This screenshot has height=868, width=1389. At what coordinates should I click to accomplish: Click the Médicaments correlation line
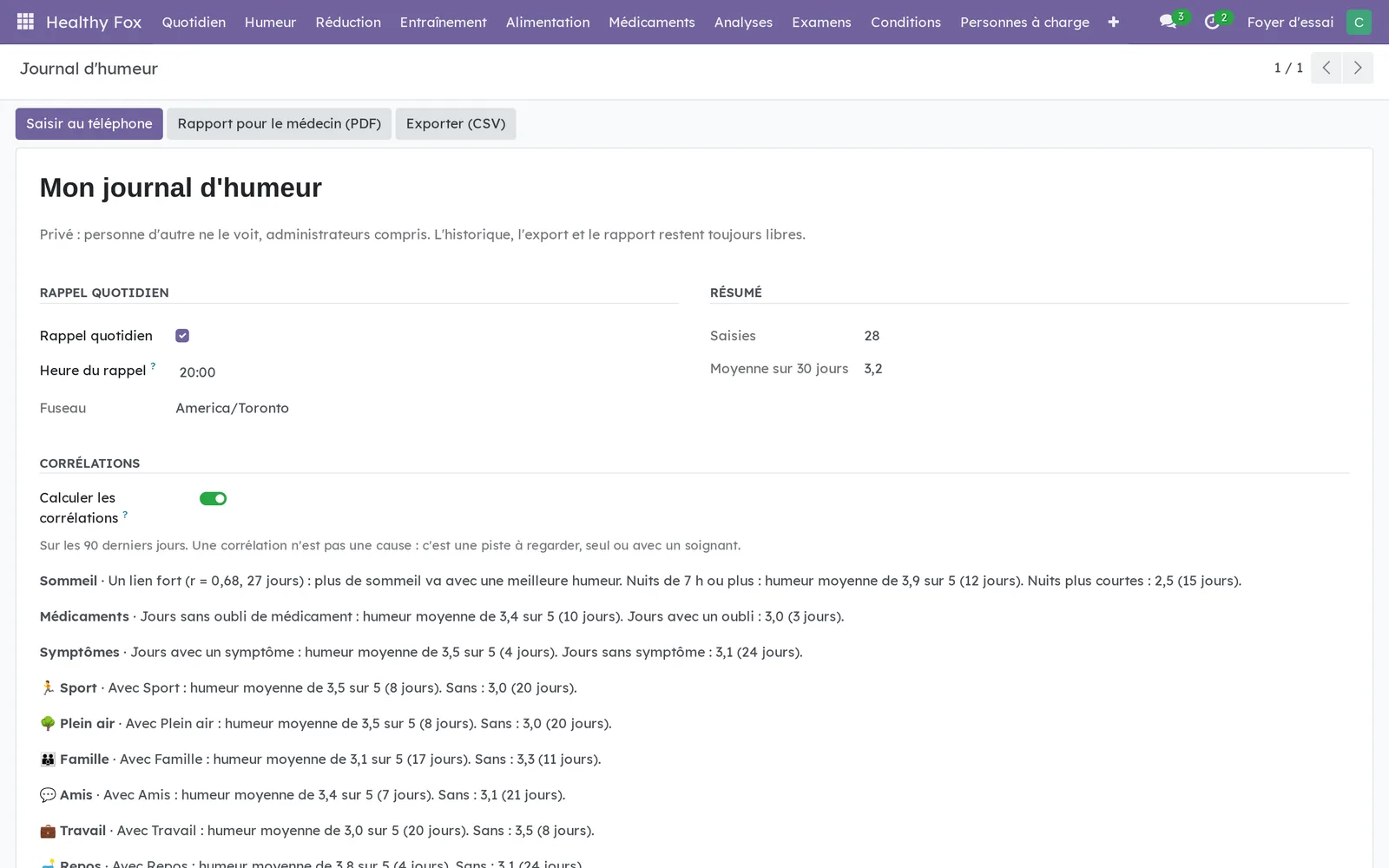442,616
